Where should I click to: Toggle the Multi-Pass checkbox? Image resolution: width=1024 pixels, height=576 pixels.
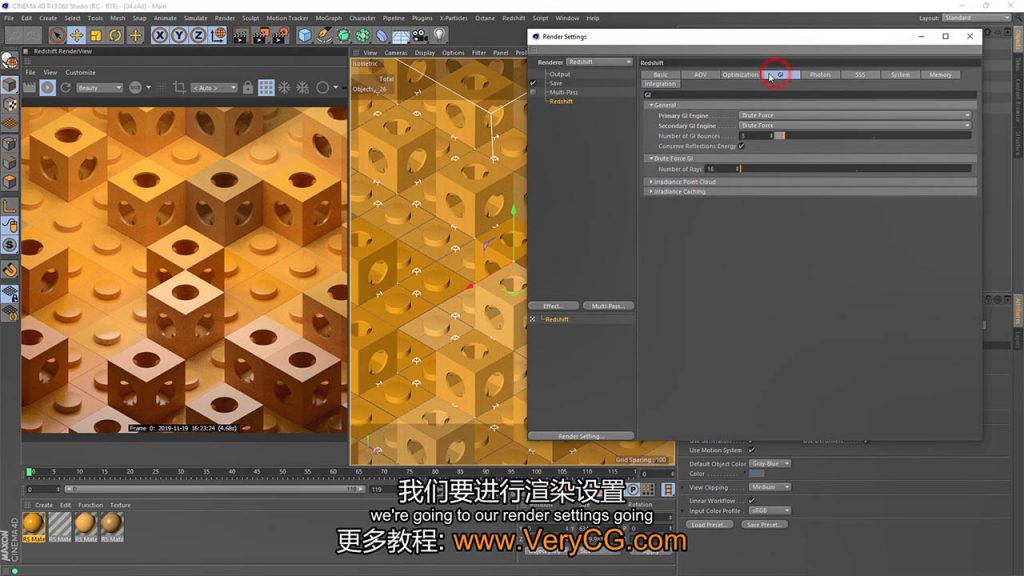coord(533,92)
